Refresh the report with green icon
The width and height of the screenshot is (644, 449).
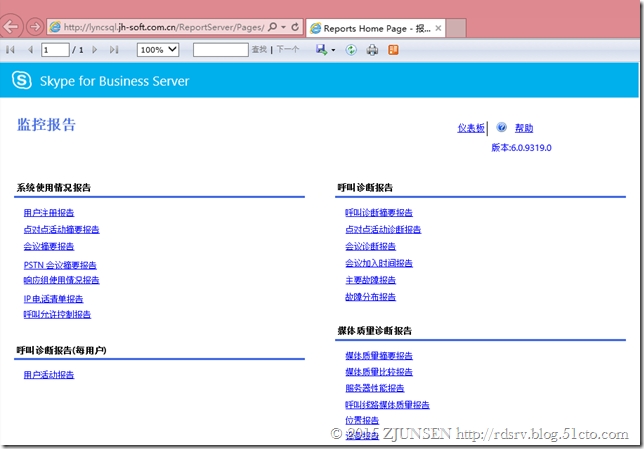(x=351, y=50)
